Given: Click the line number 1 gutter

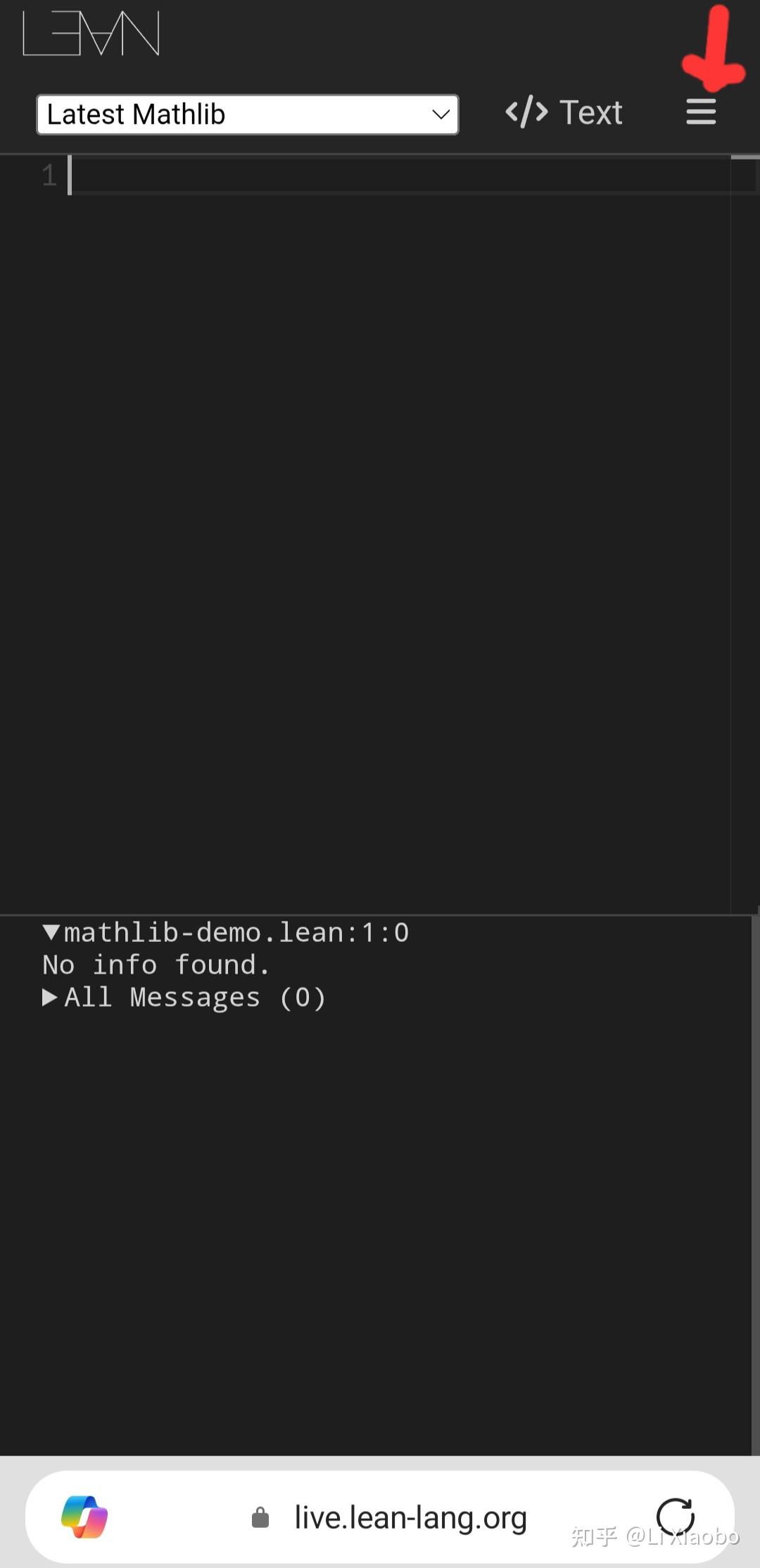Looking at the screenshot, I should [49, 175].
